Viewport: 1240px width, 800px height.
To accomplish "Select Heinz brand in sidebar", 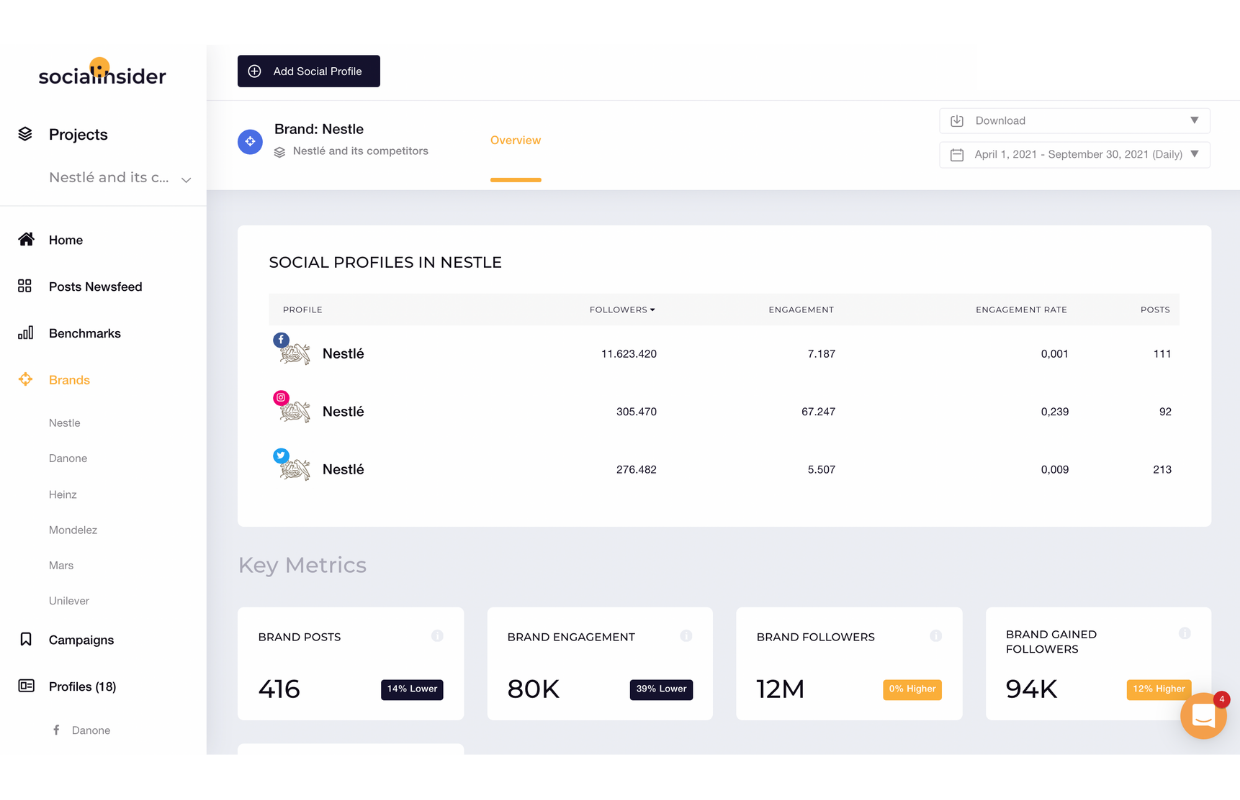I will (63, 495).
